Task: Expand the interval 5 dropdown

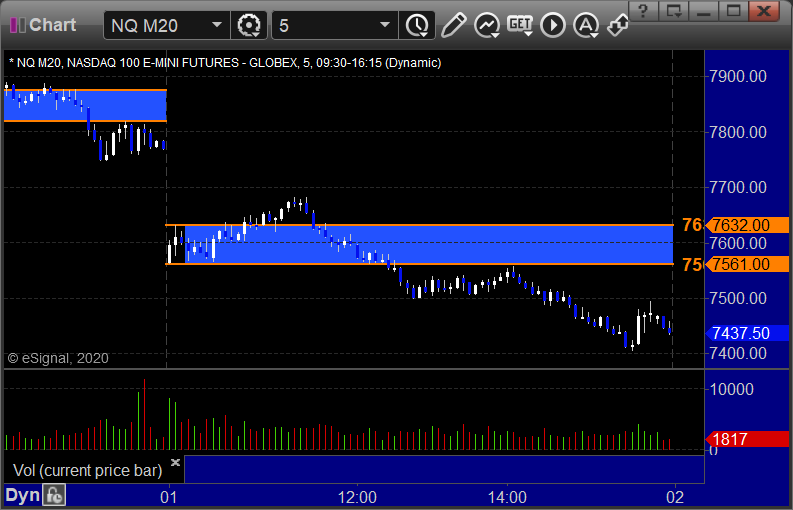Action: pos(384,25)
